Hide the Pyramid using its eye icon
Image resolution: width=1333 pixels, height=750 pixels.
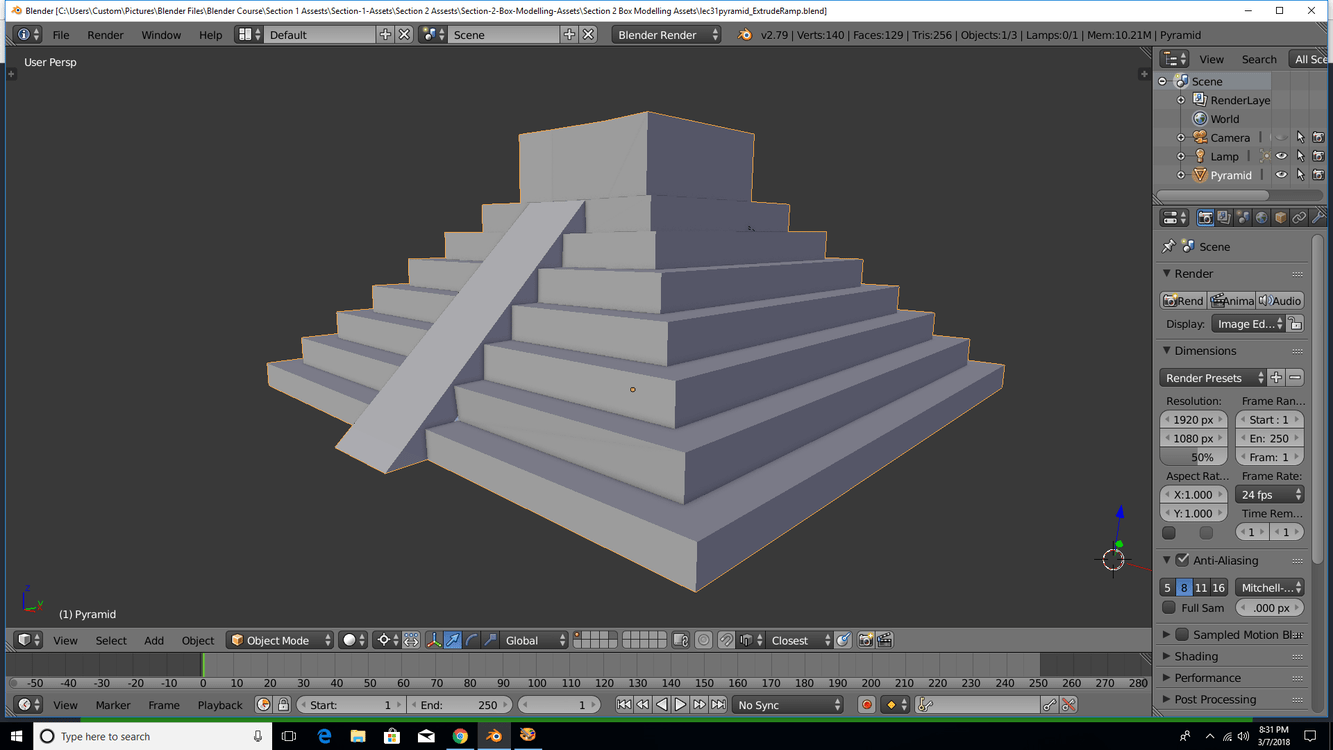point(1281,175)
